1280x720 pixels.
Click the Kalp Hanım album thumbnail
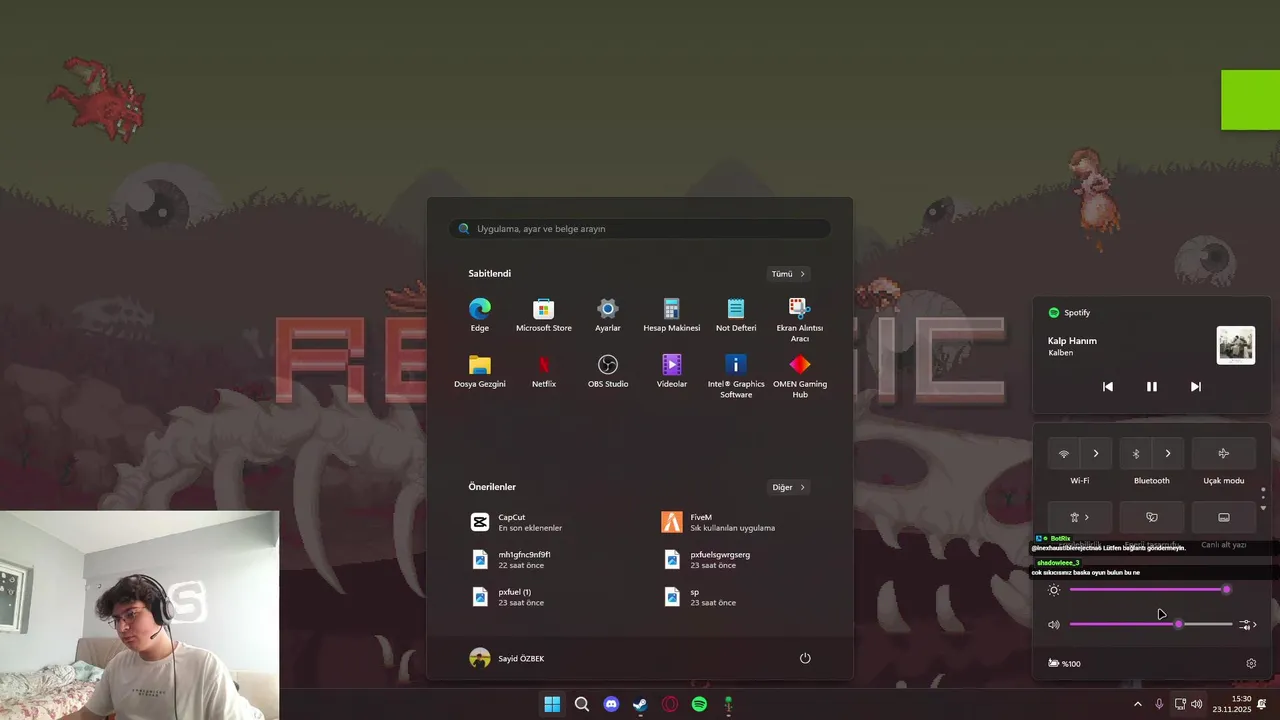click(1236, 345)
